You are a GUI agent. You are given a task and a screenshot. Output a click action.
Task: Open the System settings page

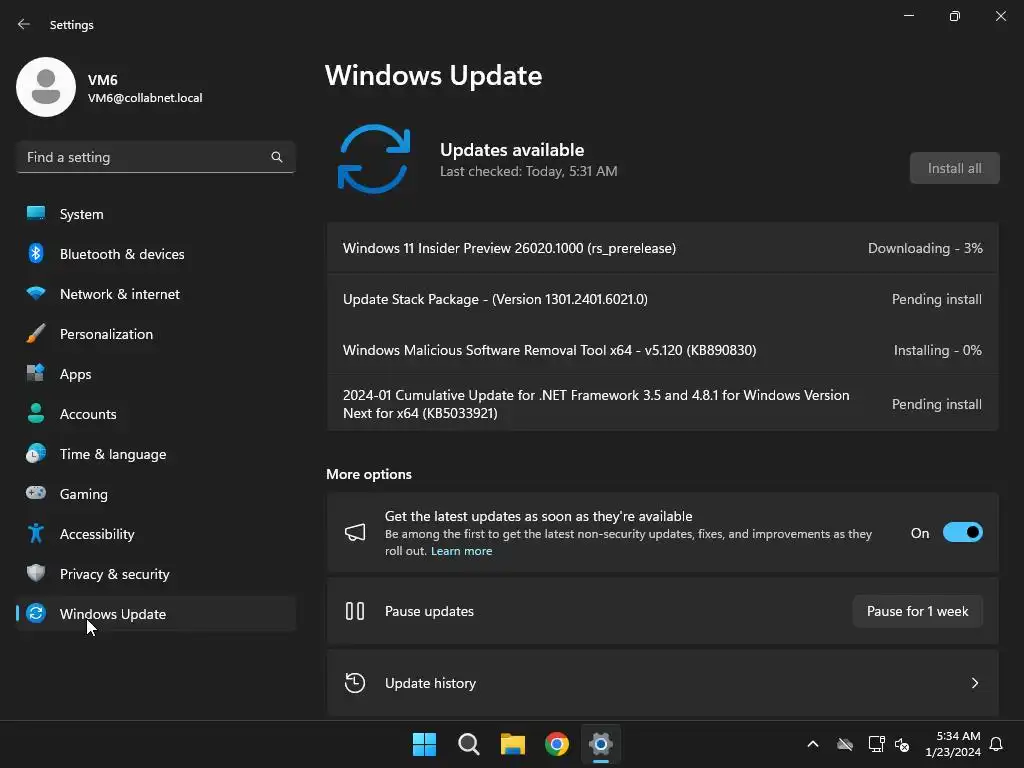coord(155,214)
